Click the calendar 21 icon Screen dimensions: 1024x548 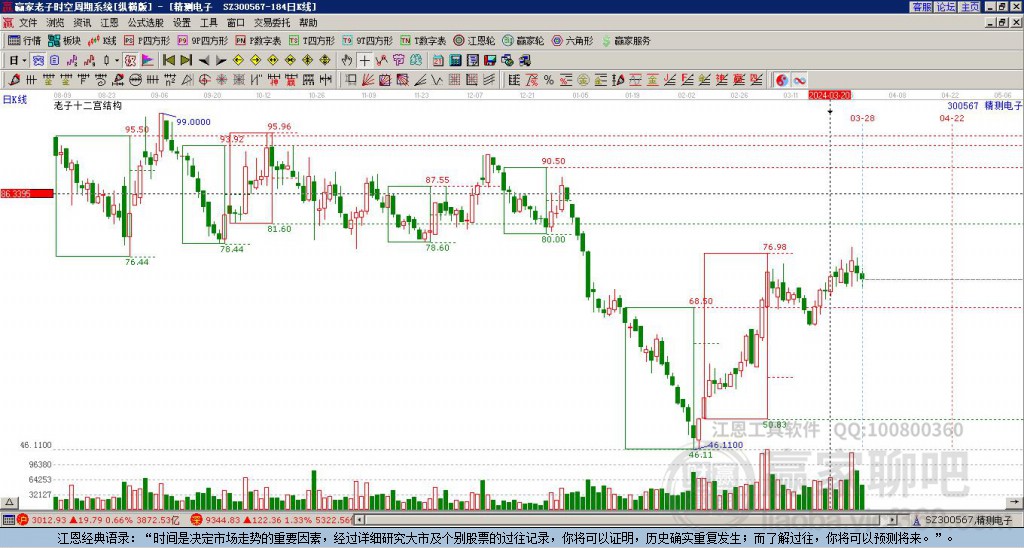pos(438,61)
